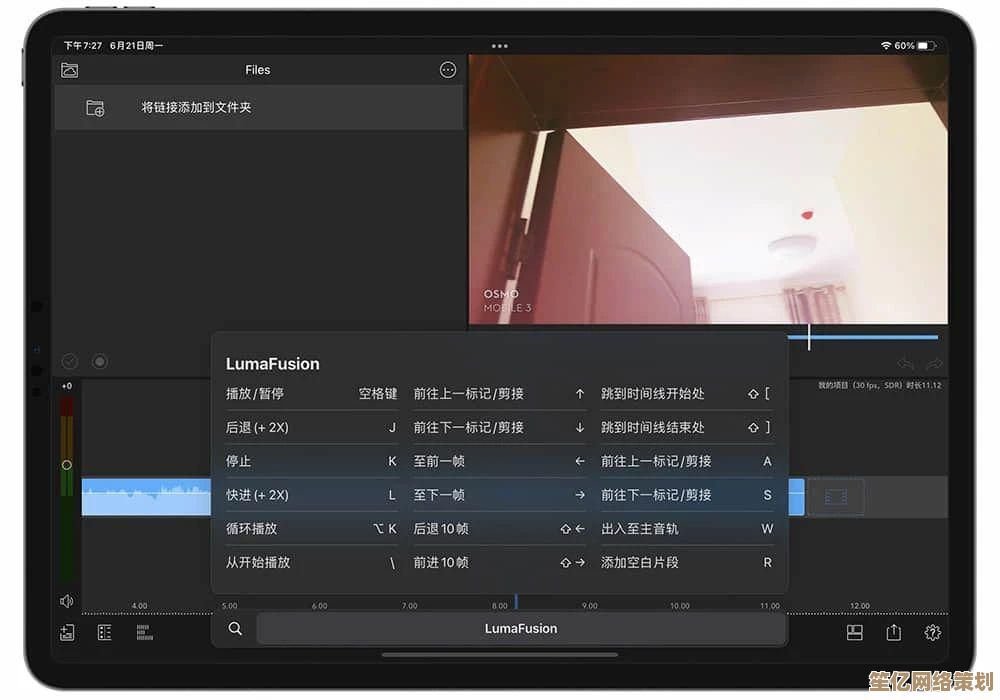Click '出入至主音轨' shortcut entry

(x=687, y=529)
